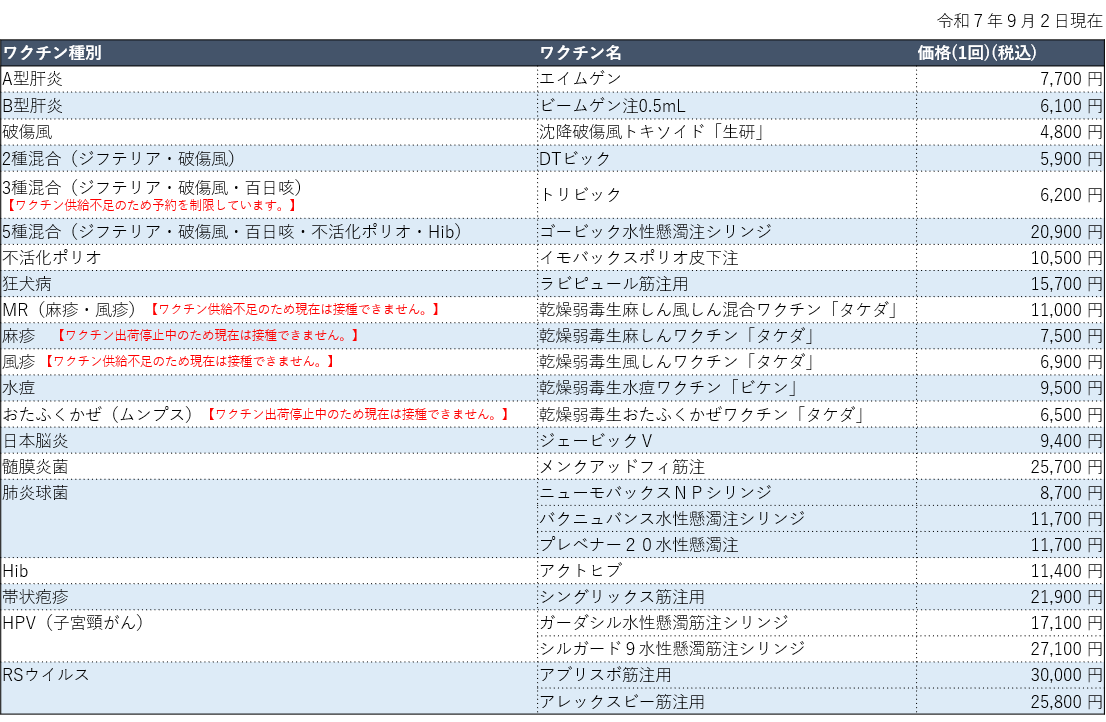Click the 9,500 円 price cell
This screenshot has height=722, width=1106.
pos(1010,388)
